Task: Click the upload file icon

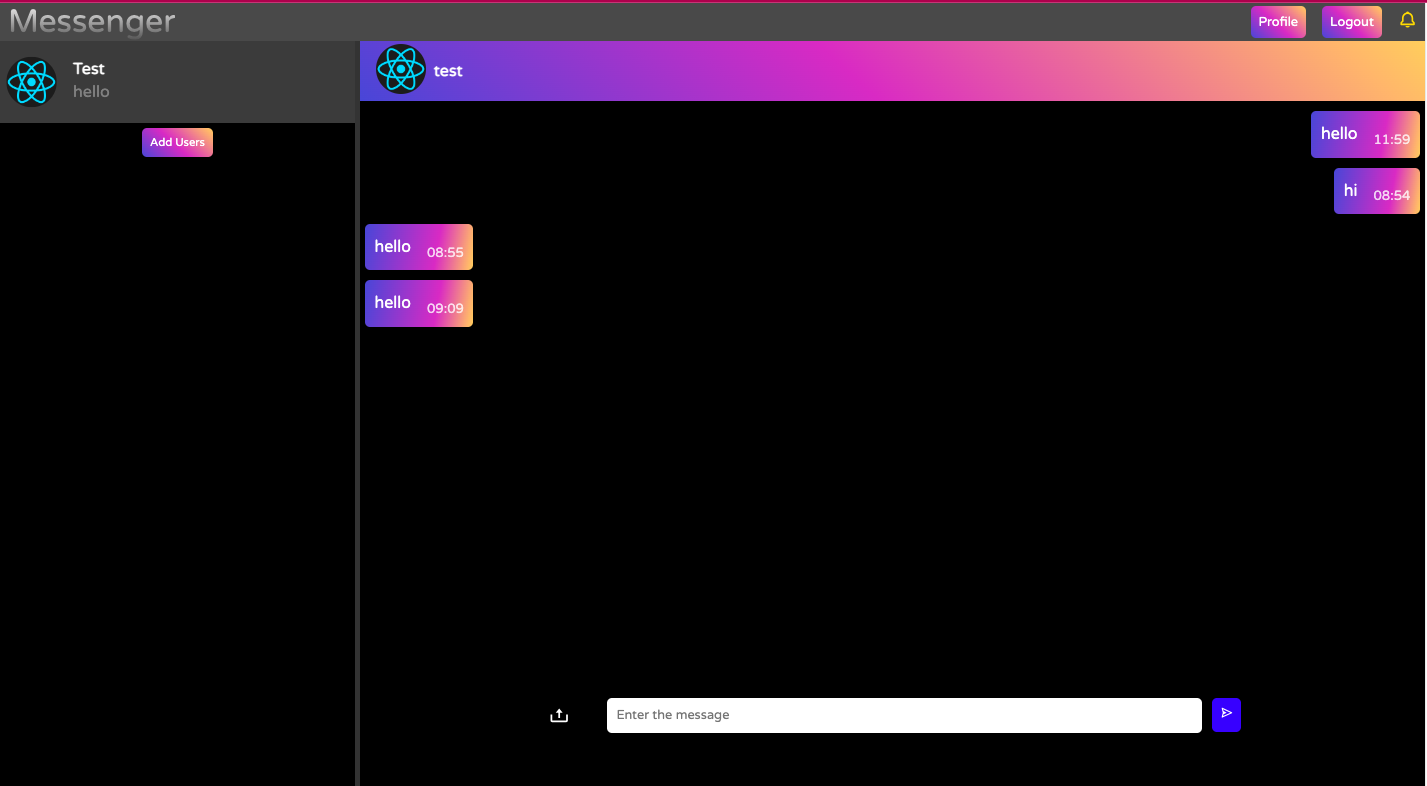Action: click(x=559, y=715)
